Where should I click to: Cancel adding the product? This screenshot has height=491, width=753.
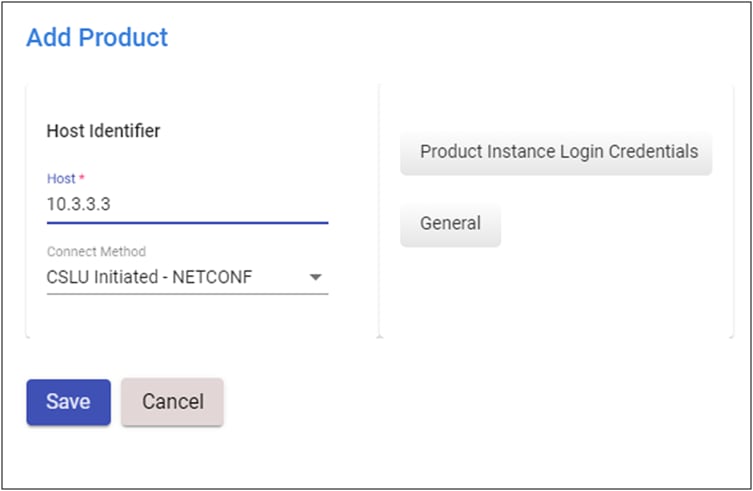click(172, 402)
